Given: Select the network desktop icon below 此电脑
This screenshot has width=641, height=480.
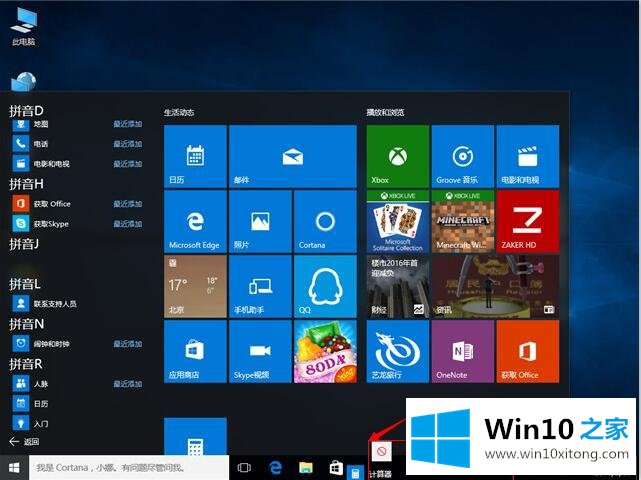Looking at the screenshot, I should (24, 81).
